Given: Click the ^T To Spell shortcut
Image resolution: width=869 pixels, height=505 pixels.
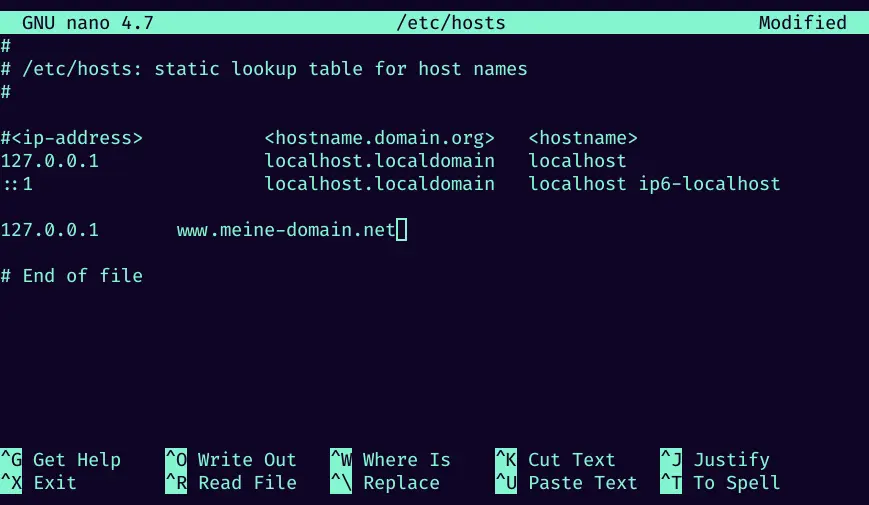Looking at the screenshot, I should pos(720,483).
